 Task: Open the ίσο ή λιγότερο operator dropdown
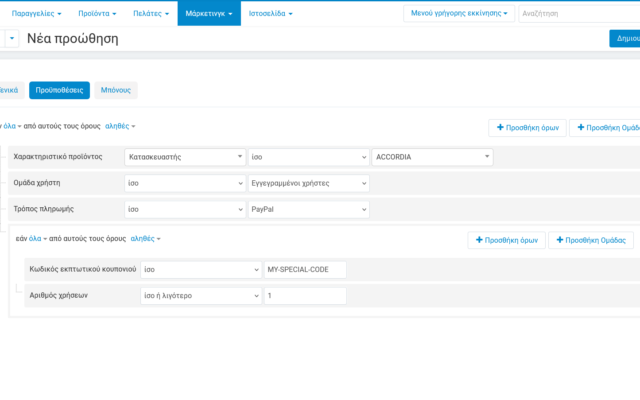pos(200,296)
